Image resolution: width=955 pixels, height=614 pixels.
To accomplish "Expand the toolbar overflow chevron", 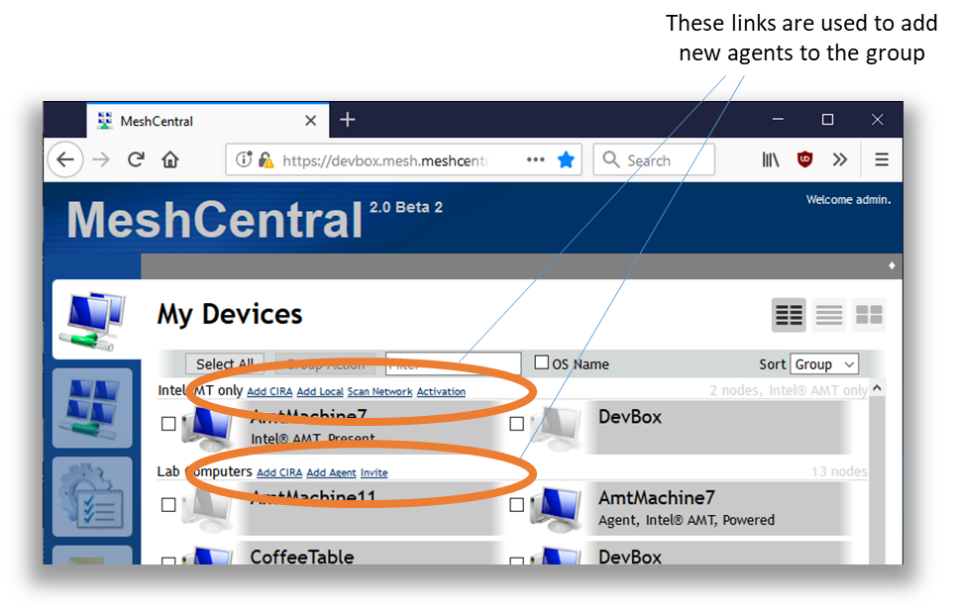I will pyautogui.click(x=840, y=159).
